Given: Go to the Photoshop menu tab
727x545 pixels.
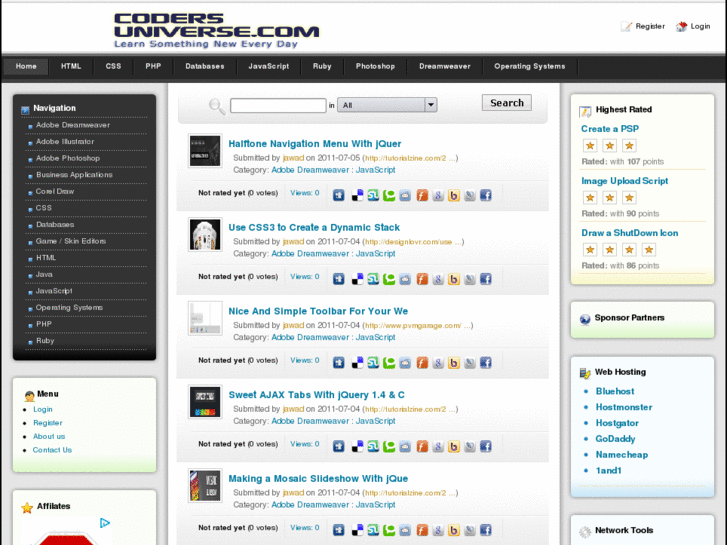Looking at the screenshot, I should tap(375, 66).
